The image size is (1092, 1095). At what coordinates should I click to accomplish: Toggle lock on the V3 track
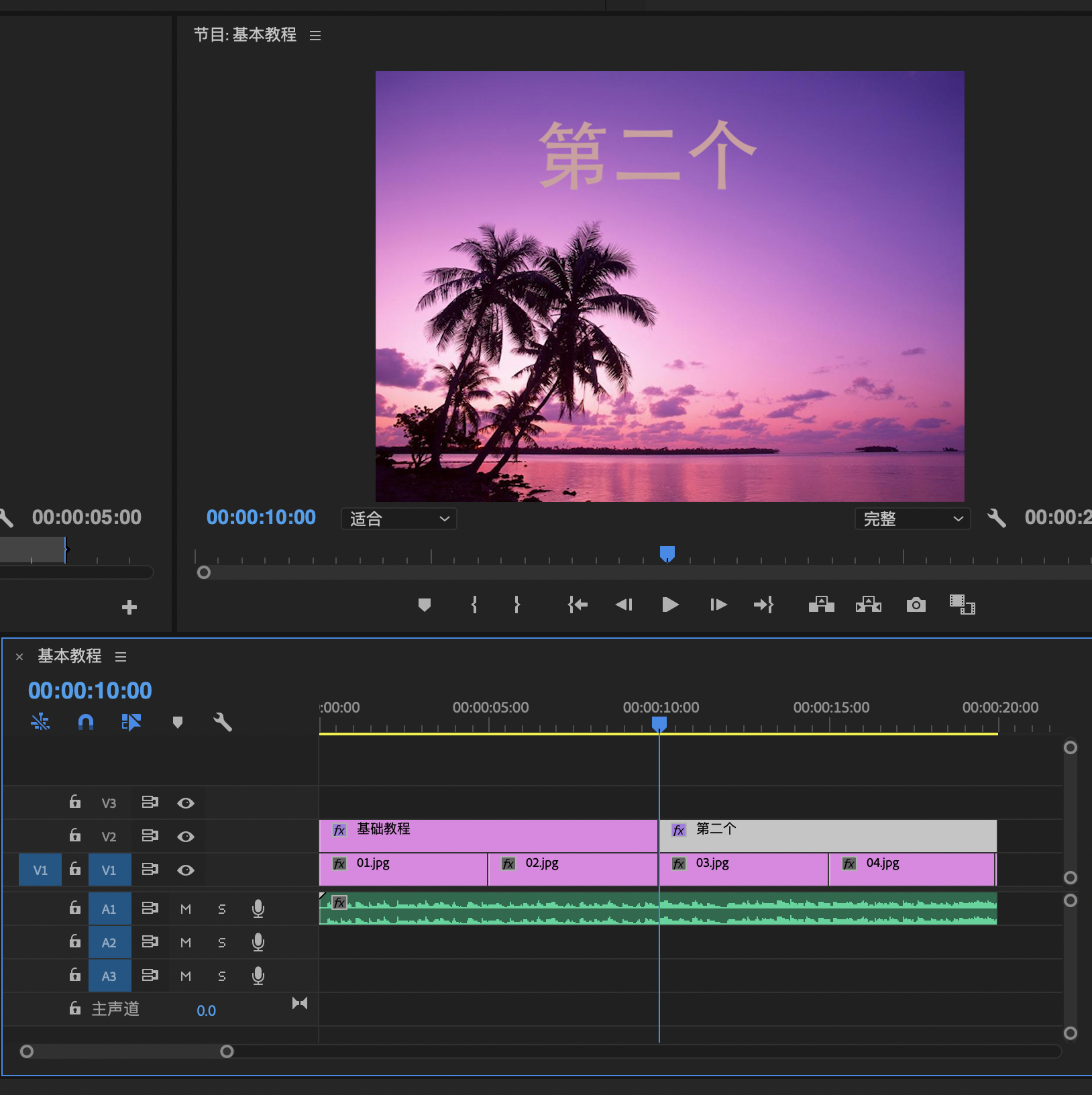pos(75,802)
